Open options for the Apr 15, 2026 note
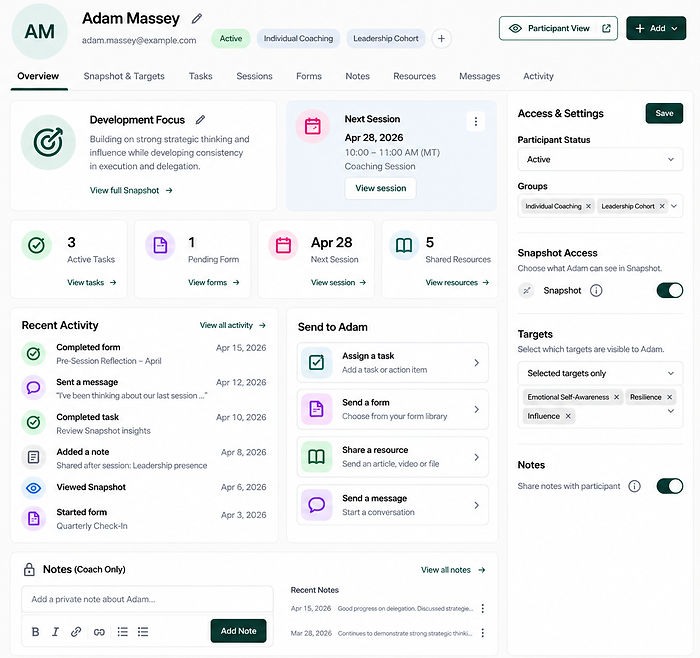The width and height of the screenshot is (700, 658). (x=483, y=608)
